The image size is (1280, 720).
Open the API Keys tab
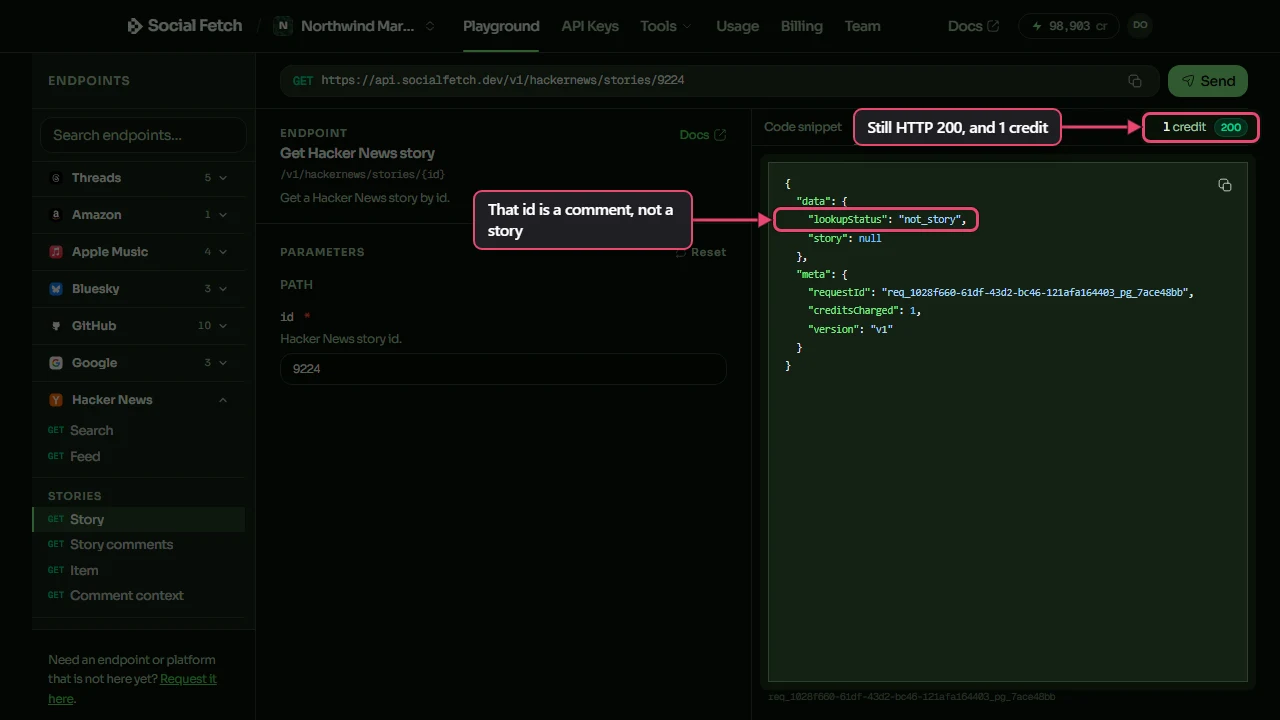[x=590, y=26]
